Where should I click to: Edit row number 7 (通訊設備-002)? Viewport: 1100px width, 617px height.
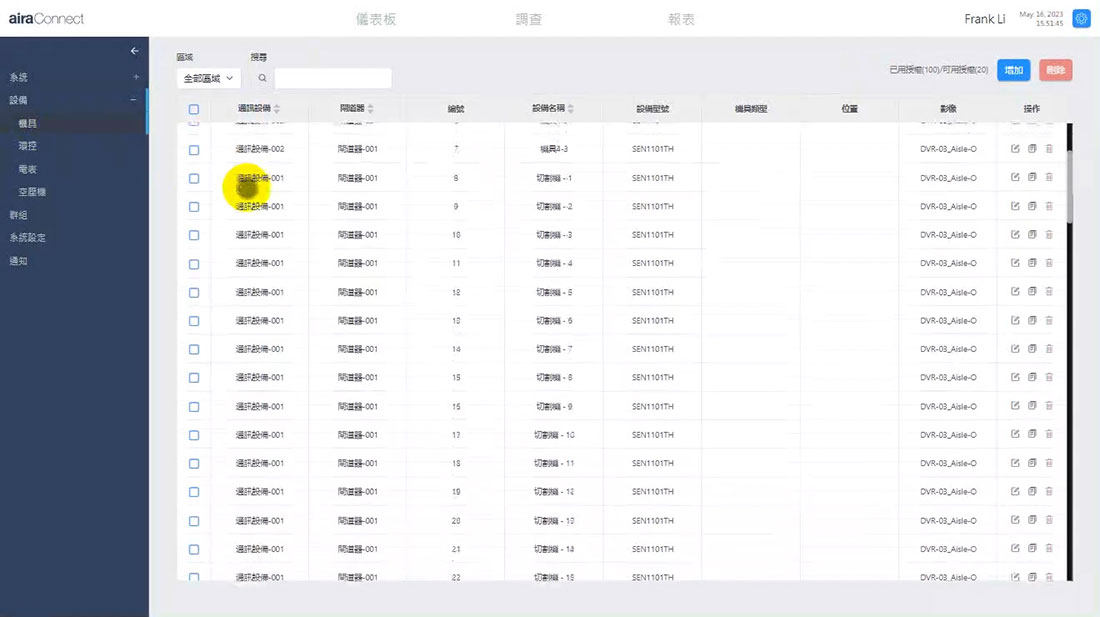click(1015, 149)
